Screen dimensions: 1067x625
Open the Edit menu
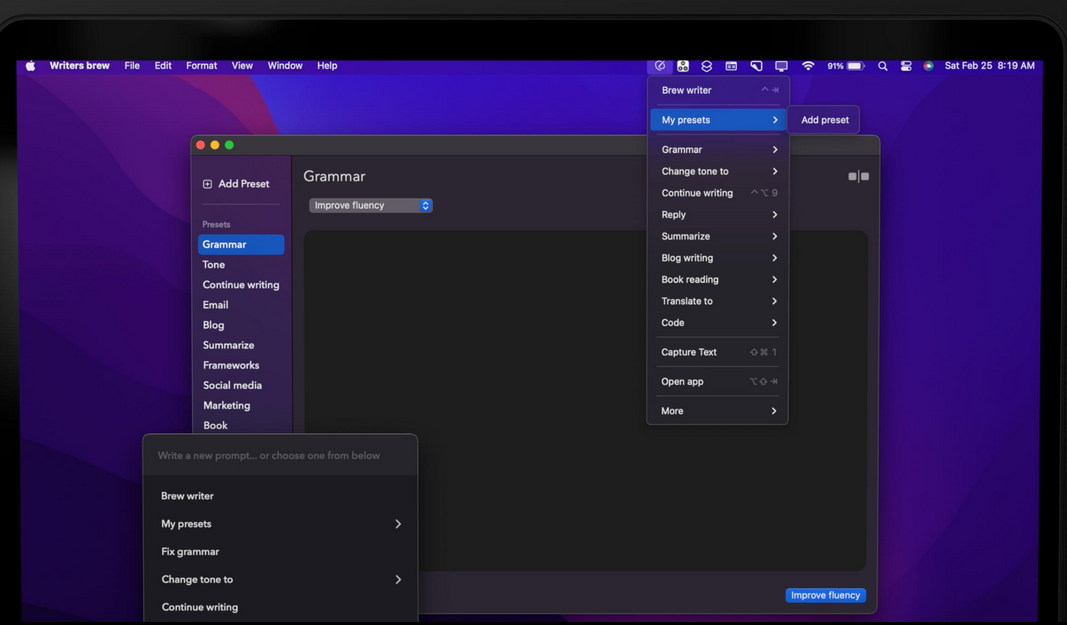pos(163,66)
